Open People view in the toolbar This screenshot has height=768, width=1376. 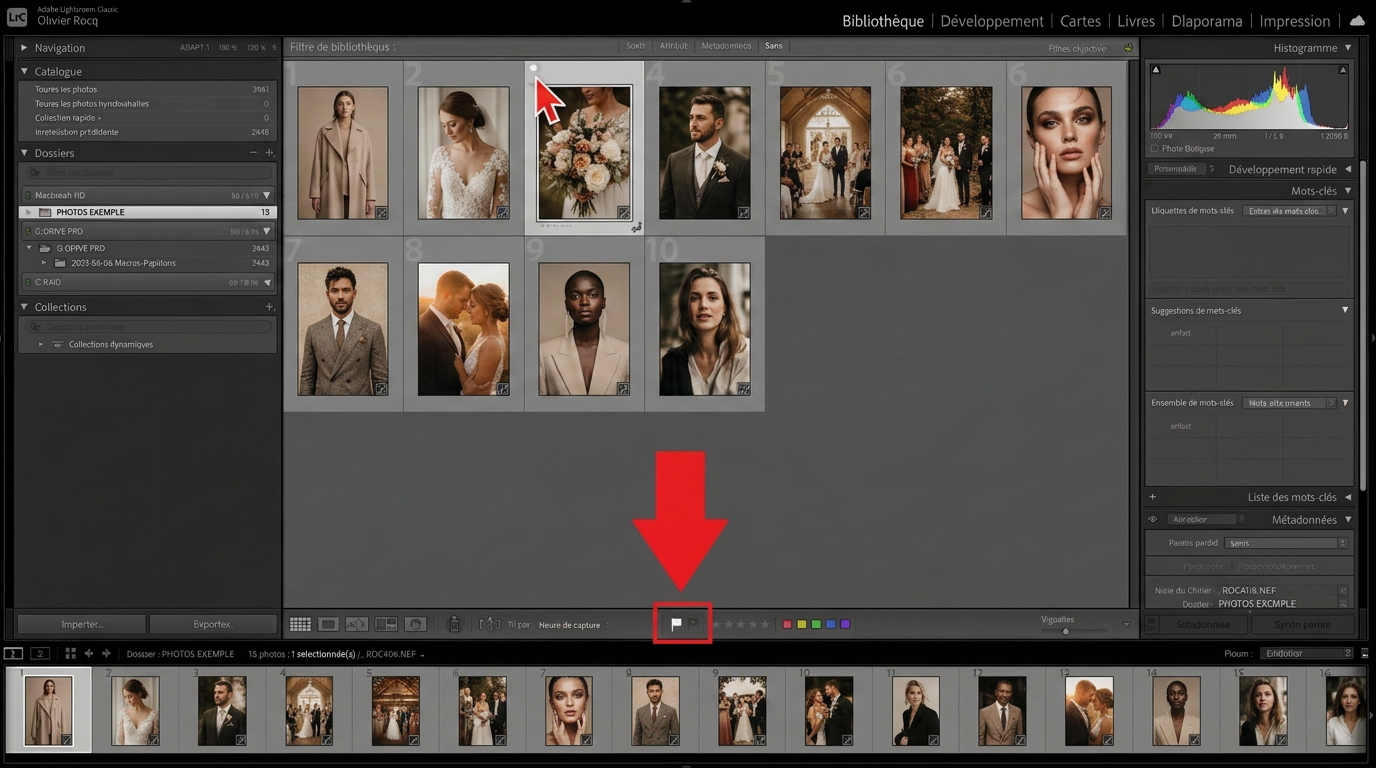click(415, 624)
